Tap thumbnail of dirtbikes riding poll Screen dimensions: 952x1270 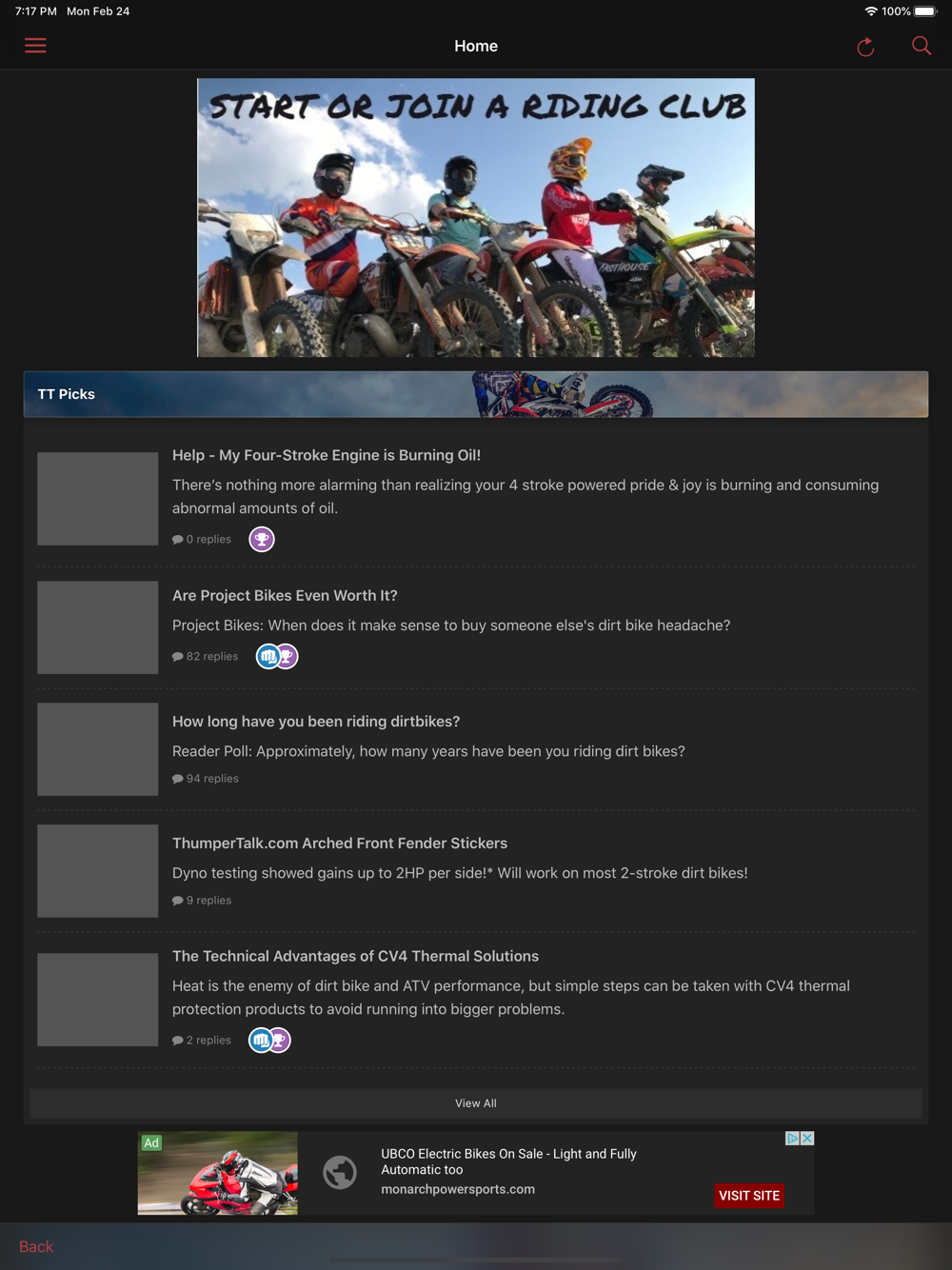pos(97,749)
